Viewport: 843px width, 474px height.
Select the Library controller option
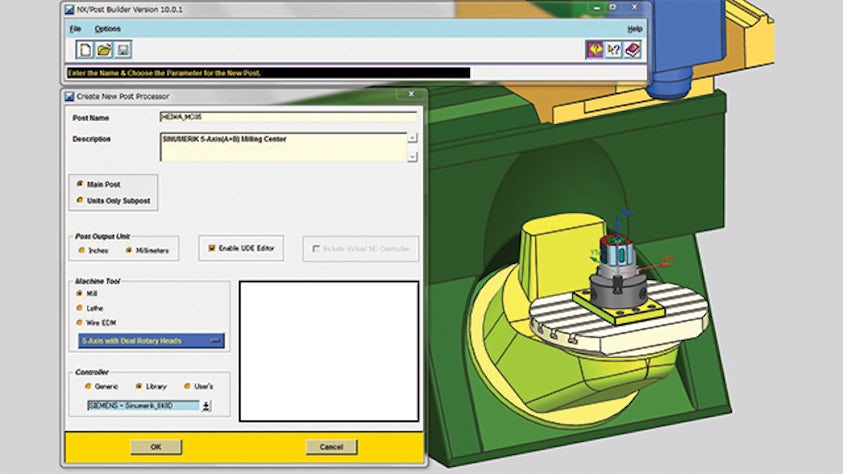point(139,386)
